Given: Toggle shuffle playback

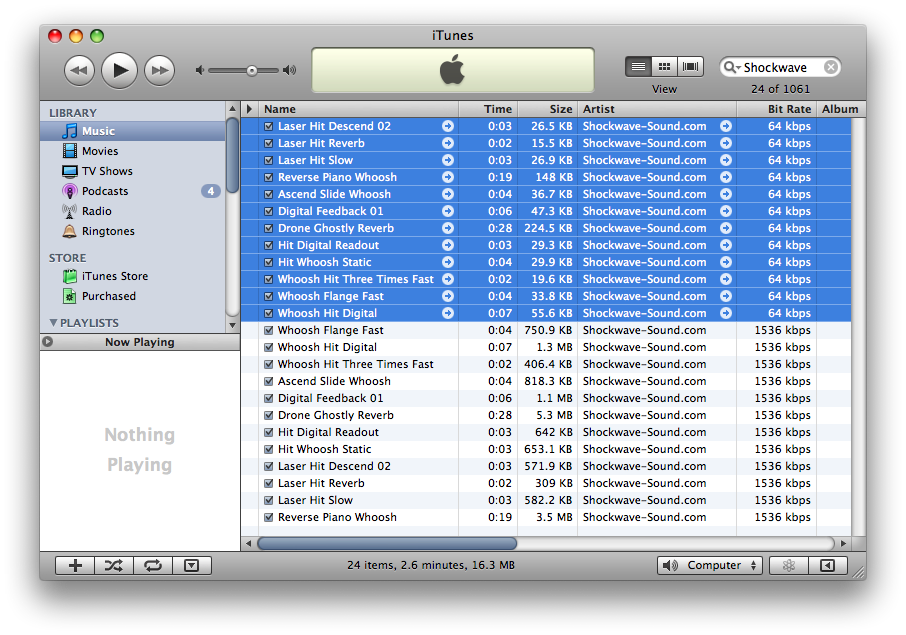Looking at the screenshot, I should (x=114, y=565).
